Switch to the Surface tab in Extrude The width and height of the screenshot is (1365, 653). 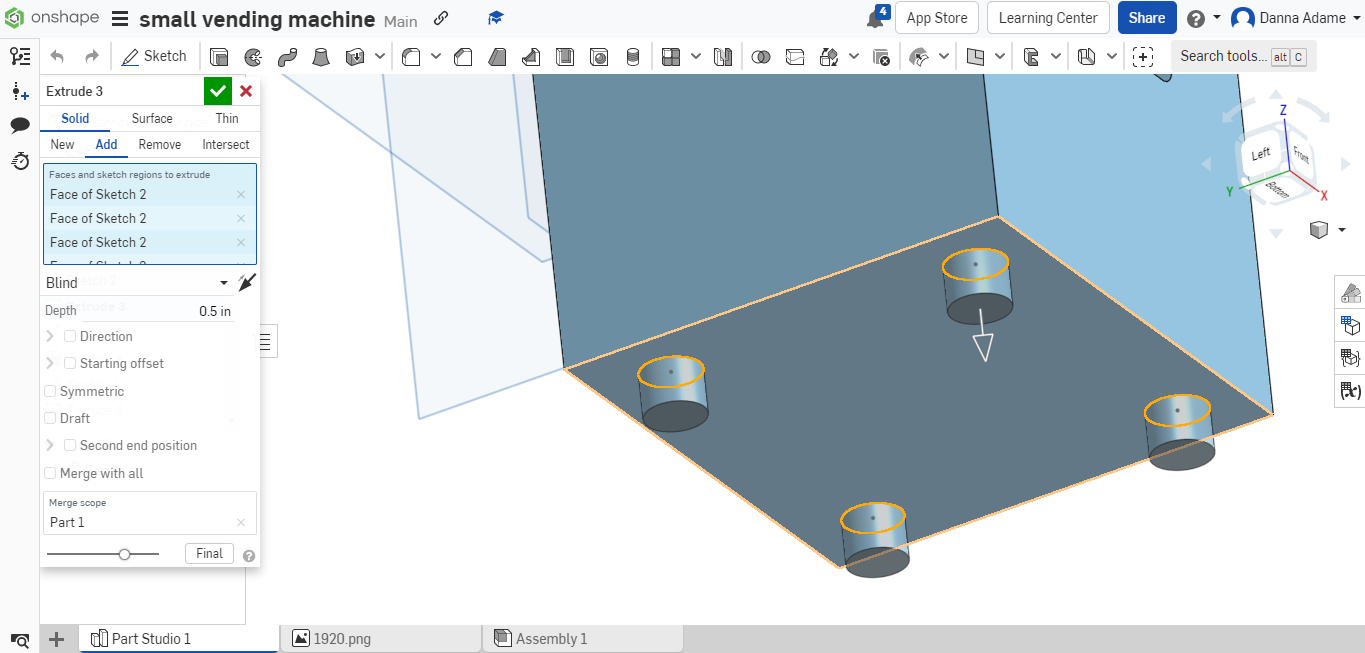tap(151, 118)
